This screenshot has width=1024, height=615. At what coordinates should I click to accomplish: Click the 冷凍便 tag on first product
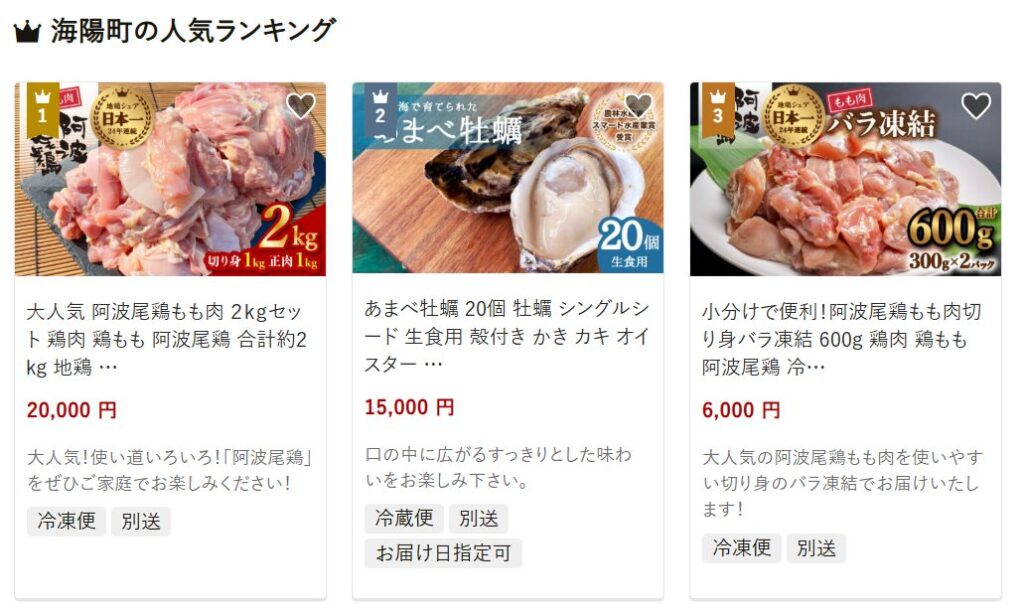67,521
